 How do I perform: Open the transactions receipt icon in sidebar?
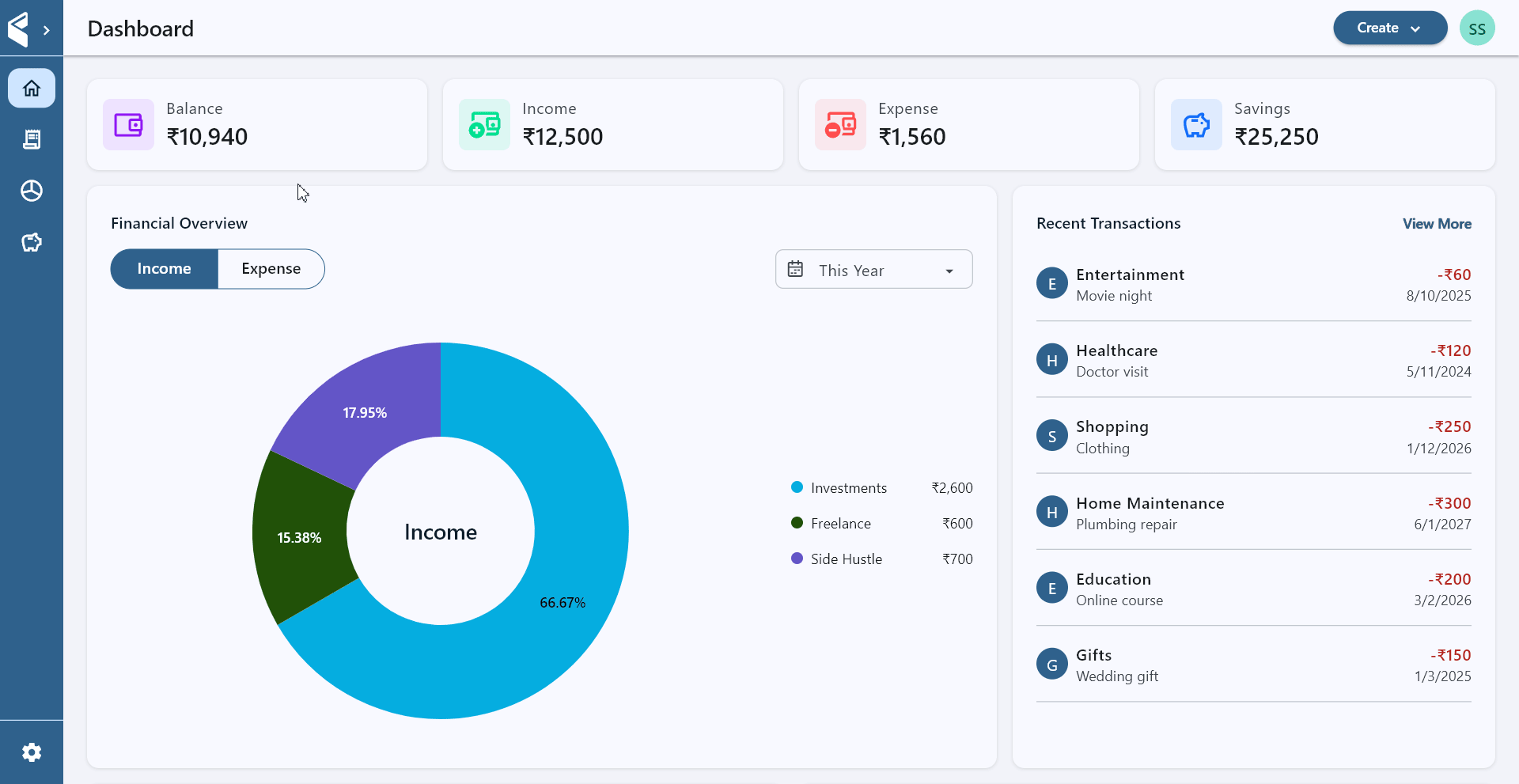click(x=32, y=139)
